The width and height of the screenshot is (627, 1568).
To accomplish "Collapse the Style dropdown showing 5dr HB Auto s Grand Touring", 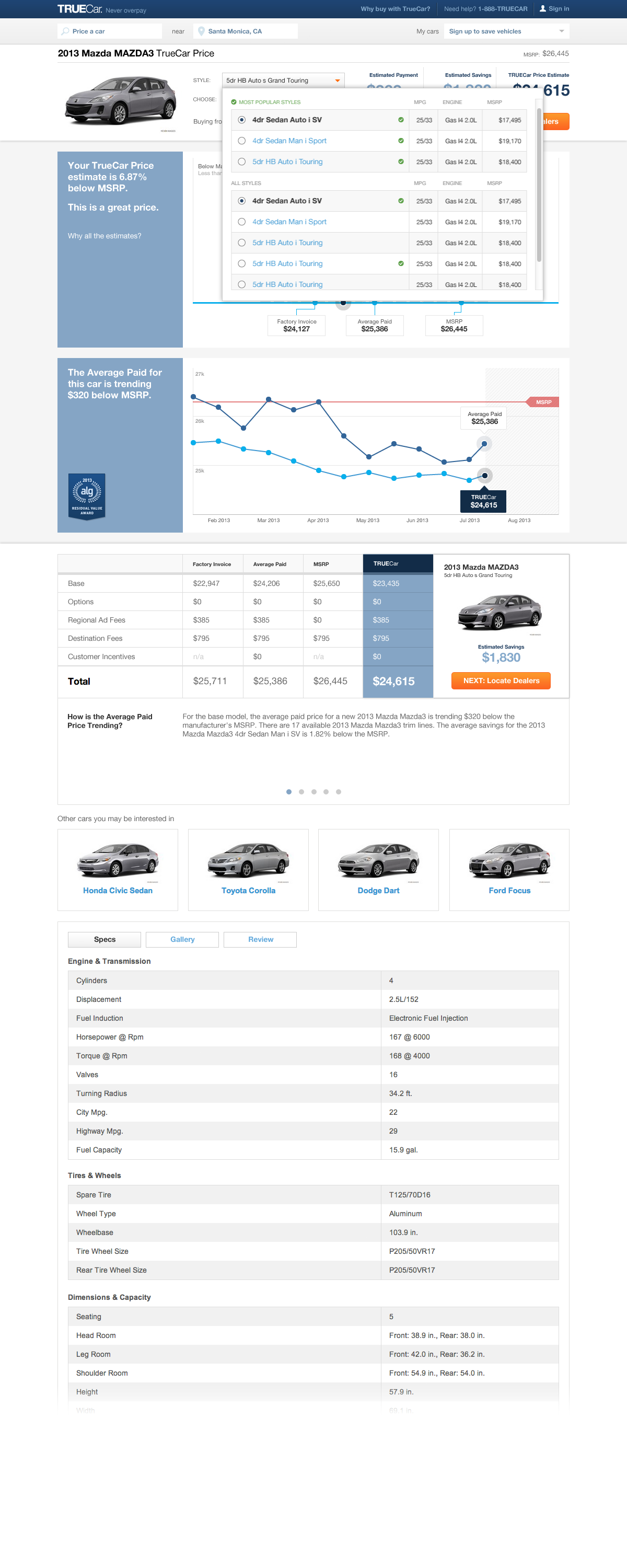I will 283,80.
